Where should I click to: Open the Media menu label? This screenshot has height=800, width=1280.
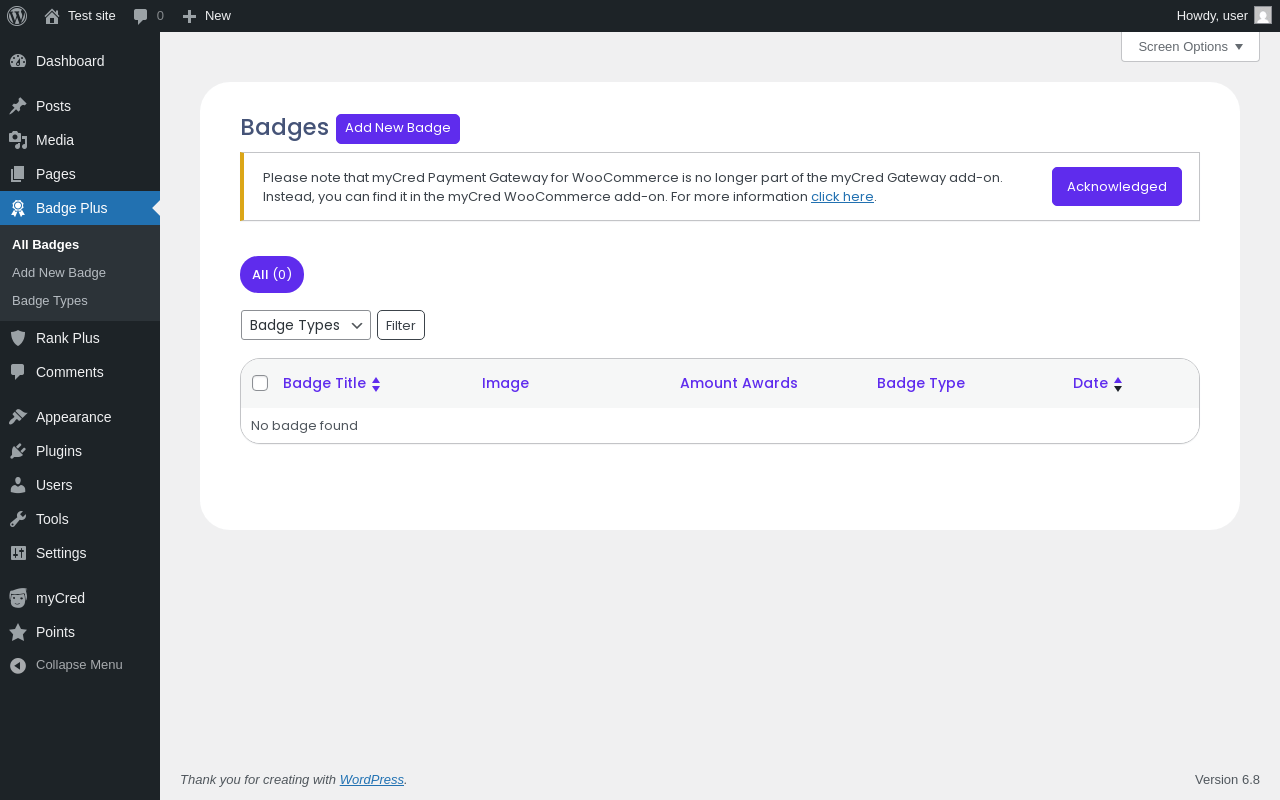55,140
